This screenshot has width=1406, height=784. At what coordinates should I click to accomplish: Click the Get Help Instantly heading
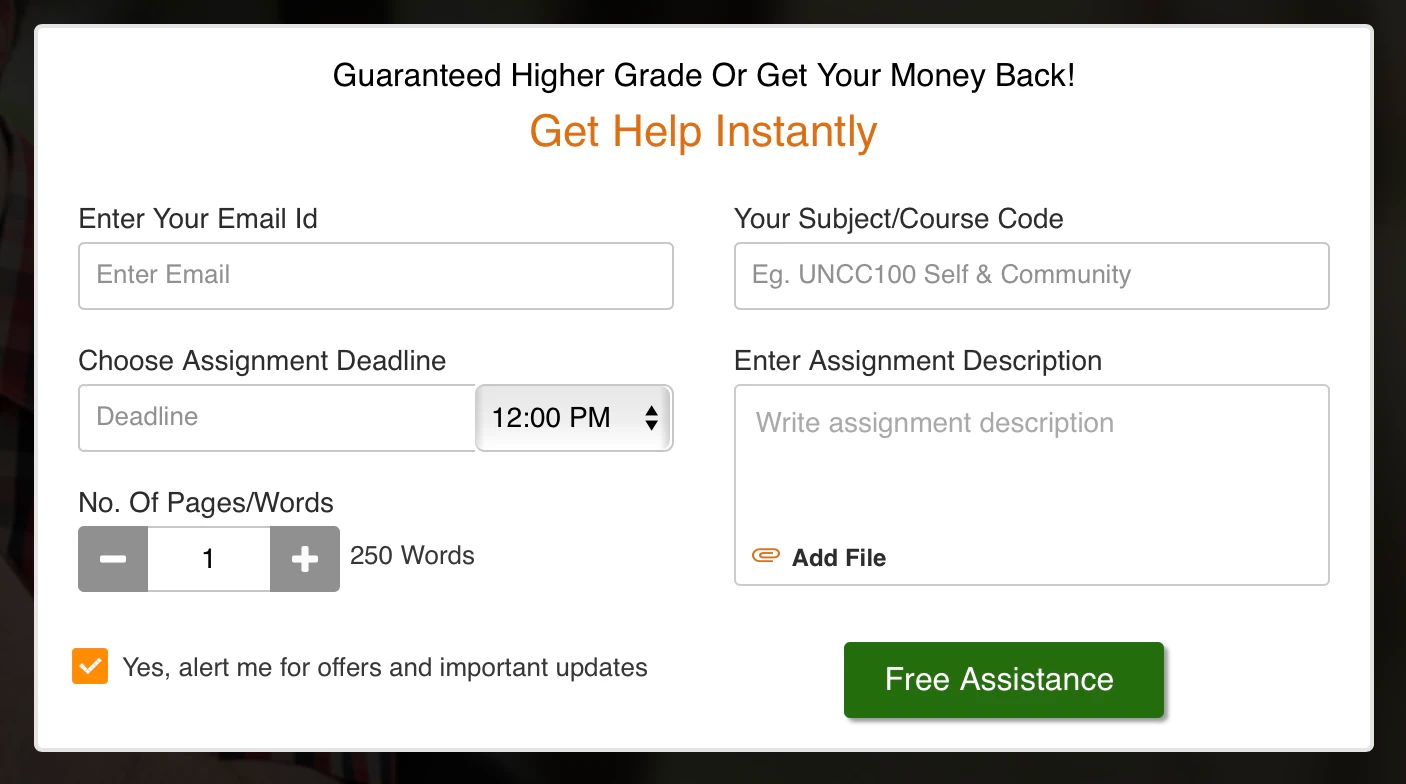pos(703,131)
